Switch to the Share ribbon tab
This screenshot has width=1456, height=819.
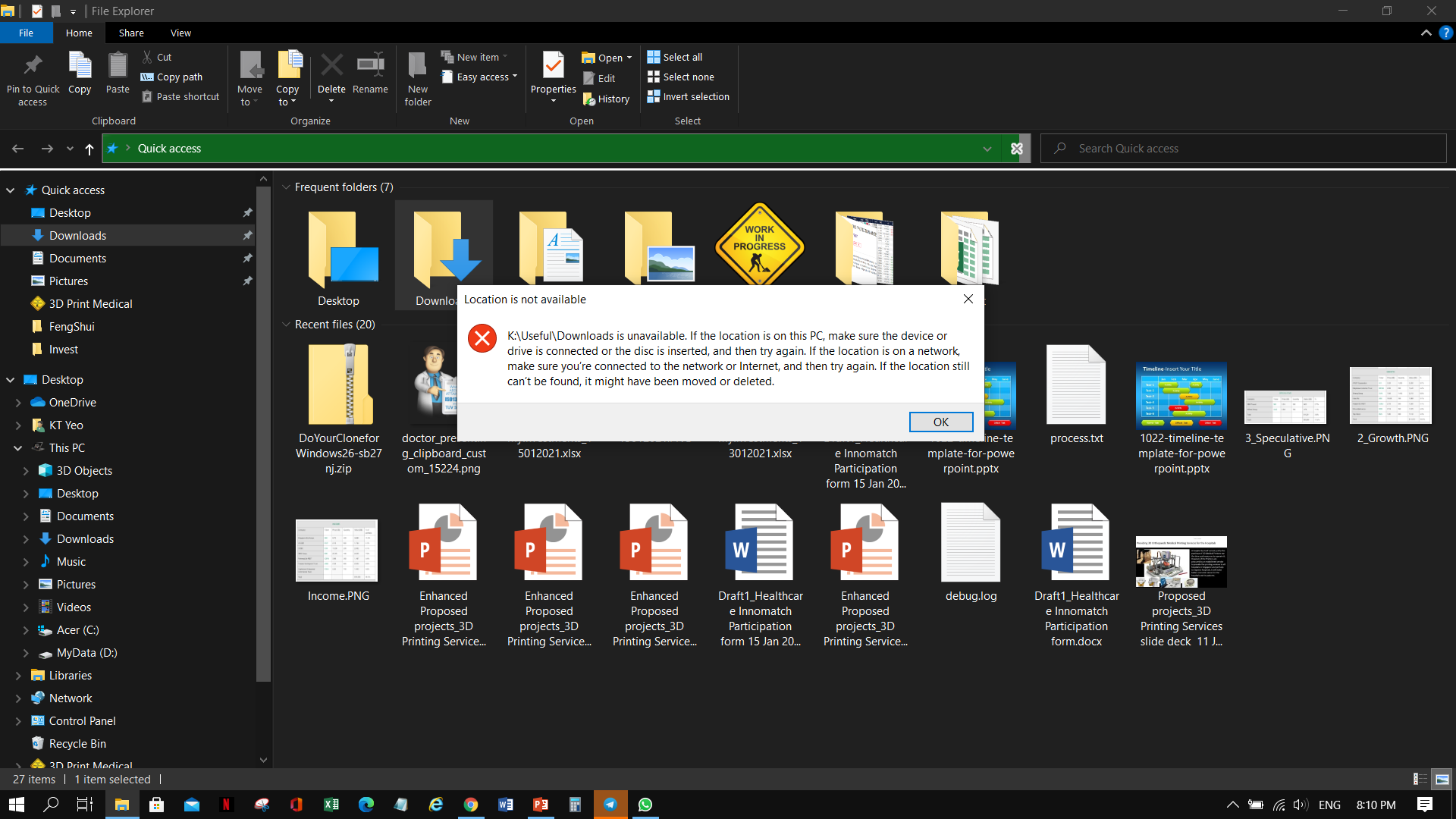(x=131, y=33)
